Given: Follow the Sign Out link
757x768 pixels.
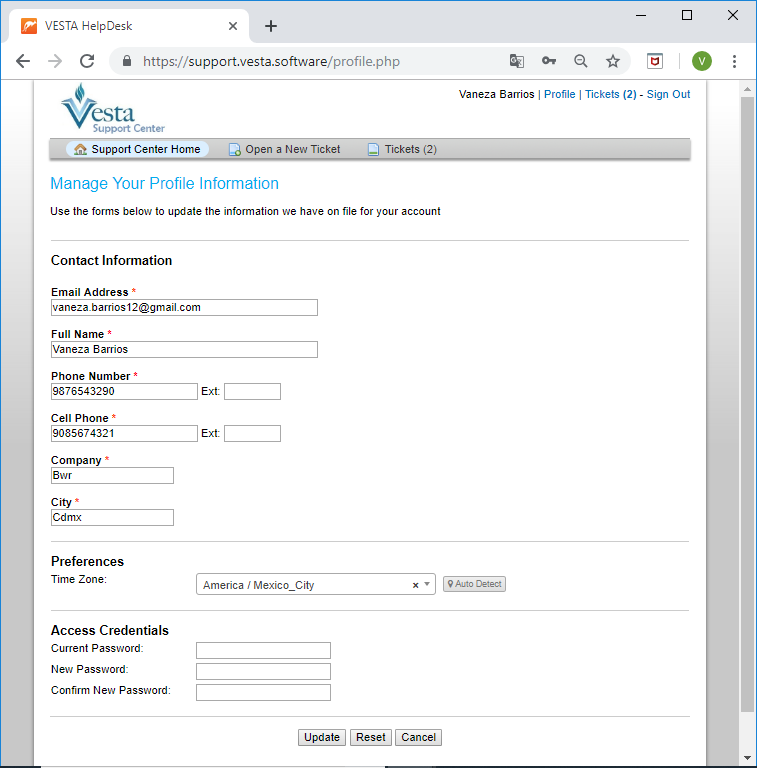Looking at the screenshot, I should (668, 94).
